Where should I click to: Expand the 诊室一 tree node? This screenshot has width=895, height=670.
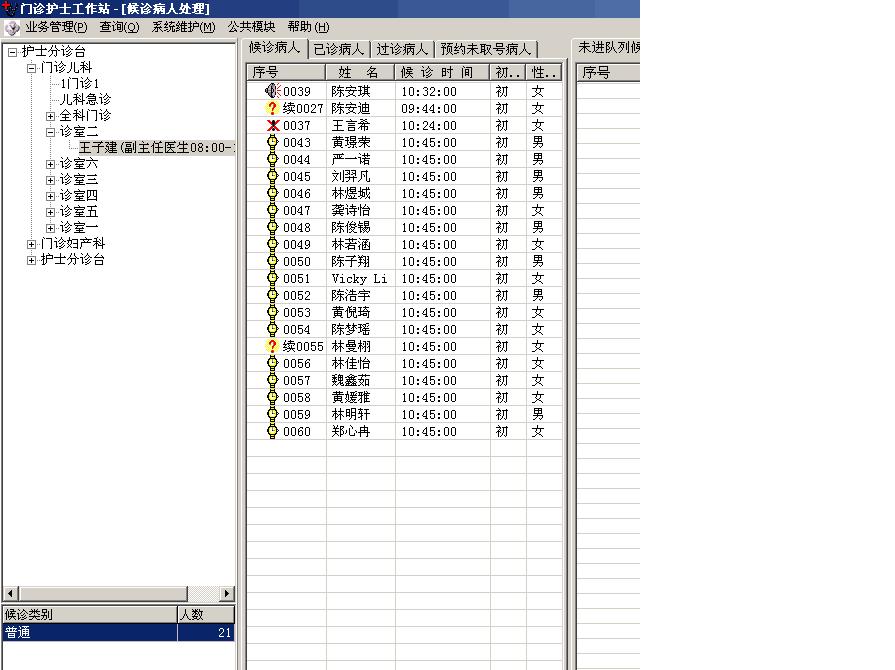pos(50,228)
